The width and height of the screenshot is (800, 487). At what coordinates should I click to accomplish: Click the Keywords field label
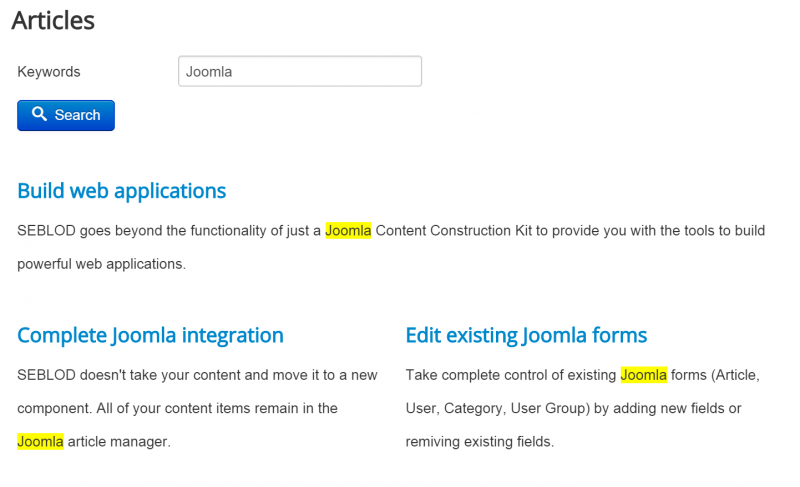[49, 72]
